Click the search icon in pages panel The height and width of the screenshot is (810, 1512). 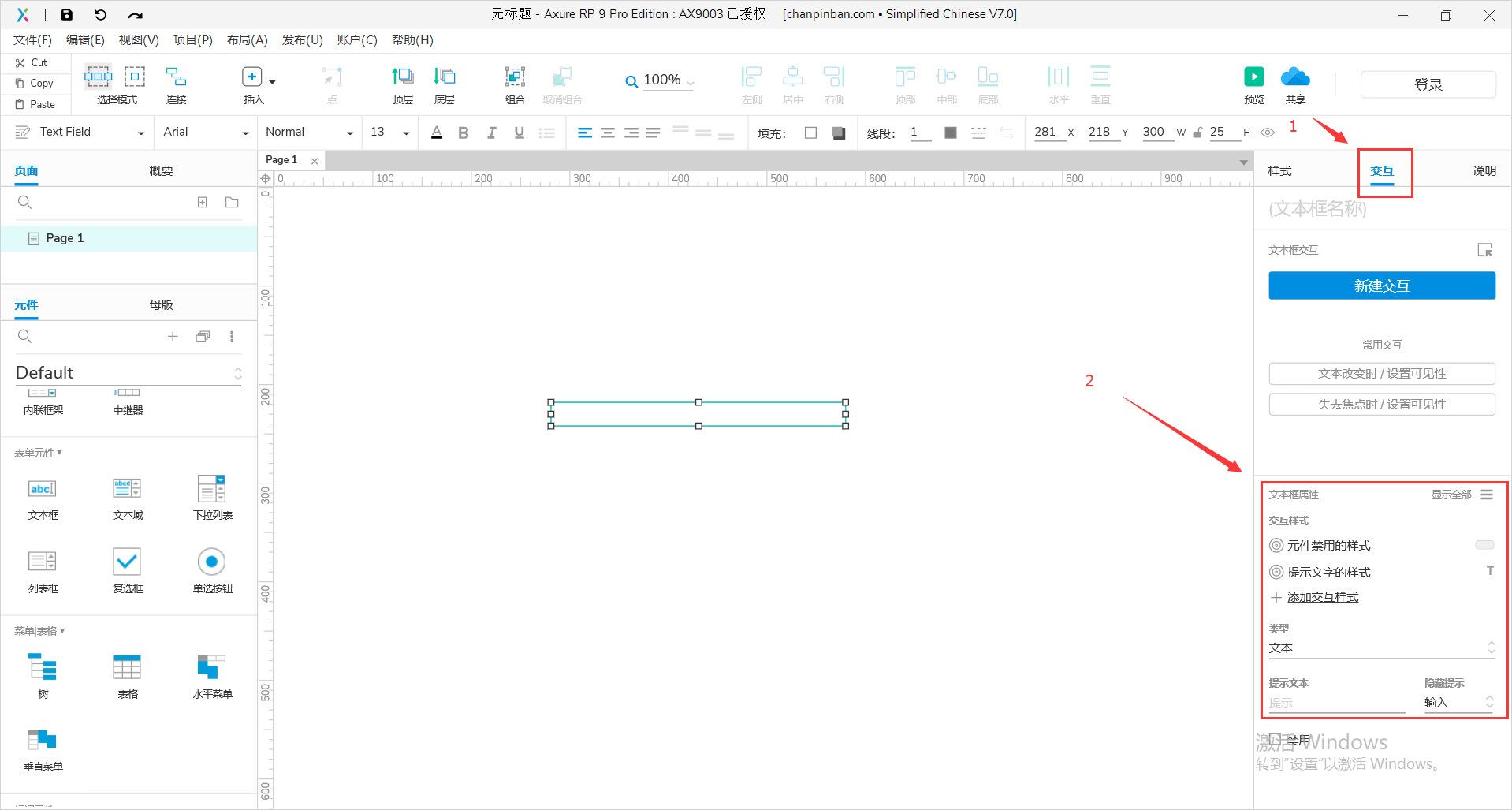[24, 203]
